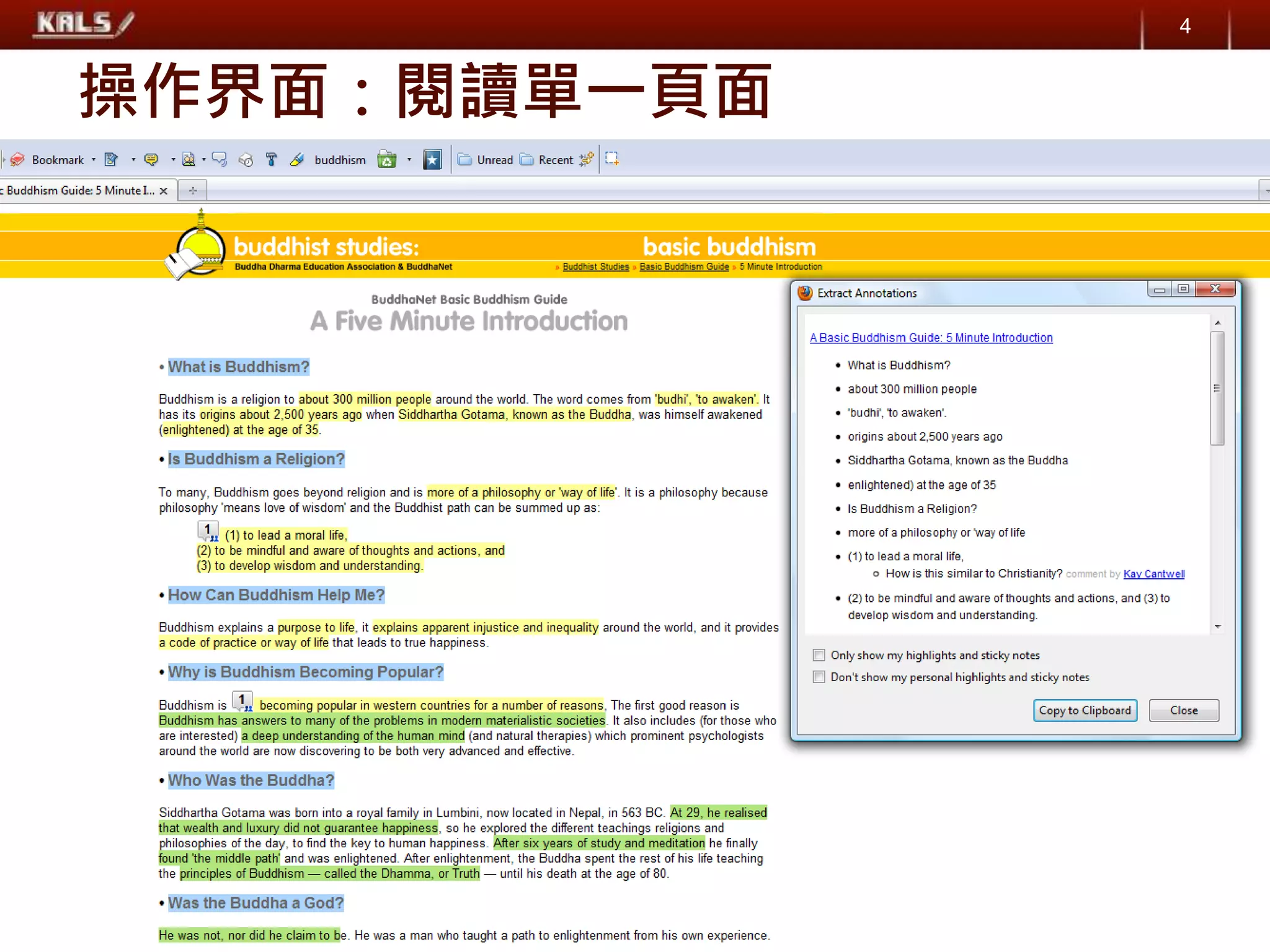Check Don't show my personal highlights
Screen dimensions: 1270x952
(819, 677)
